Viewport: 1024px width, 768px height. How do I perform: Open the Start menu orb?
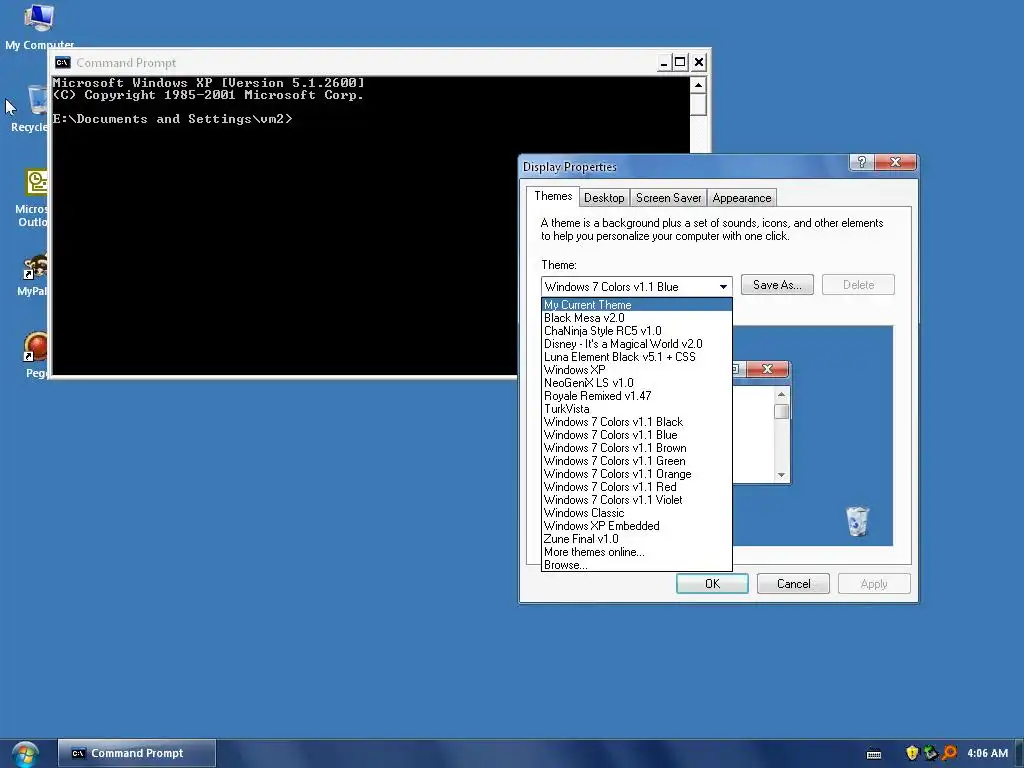point(24,754)
